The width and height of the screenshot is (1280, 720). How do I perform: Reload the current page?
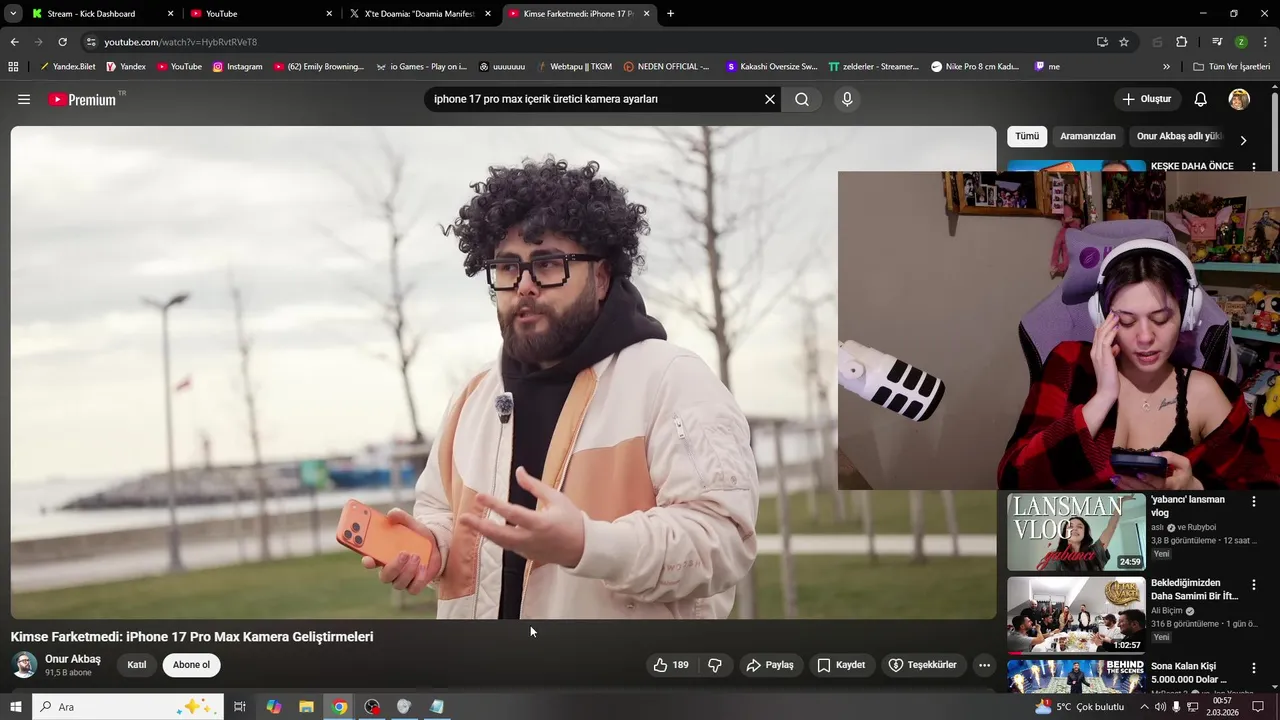62,42
